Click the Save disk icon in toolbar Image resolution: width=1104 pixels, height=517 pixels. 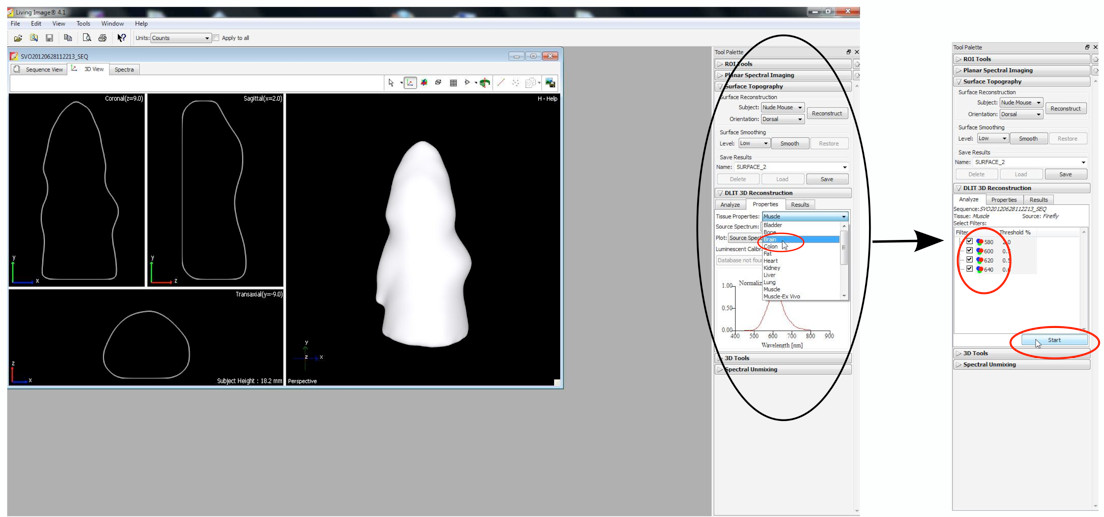[x=49, y=38]
